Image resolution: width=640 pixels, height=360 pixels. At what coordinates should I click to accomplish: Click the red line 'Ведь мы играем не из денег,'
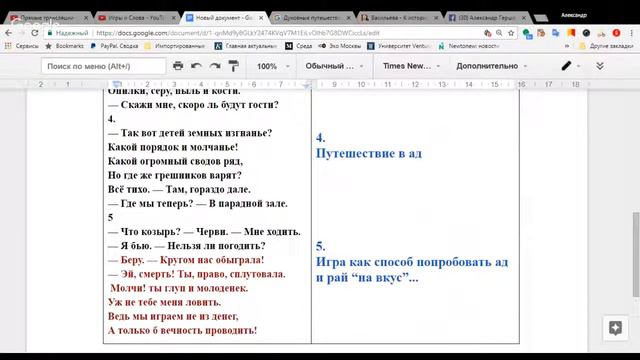tap(173, 316)
